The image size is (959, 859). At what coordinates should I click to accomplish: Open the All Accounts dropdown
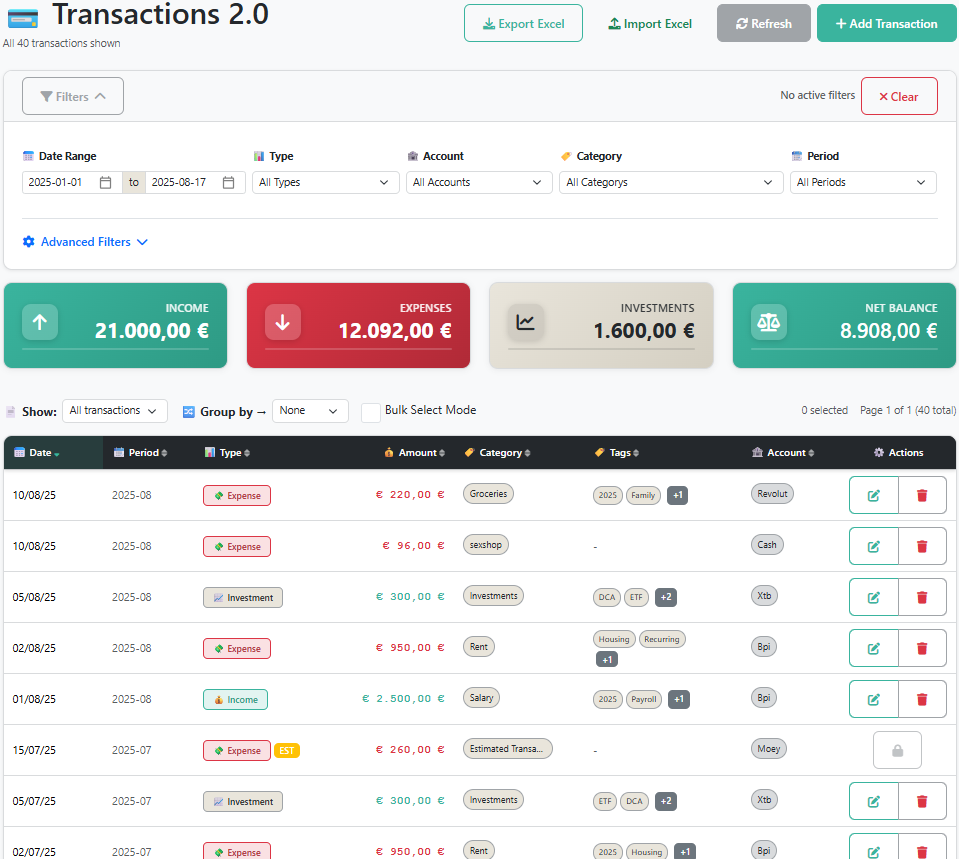point(479,183)
